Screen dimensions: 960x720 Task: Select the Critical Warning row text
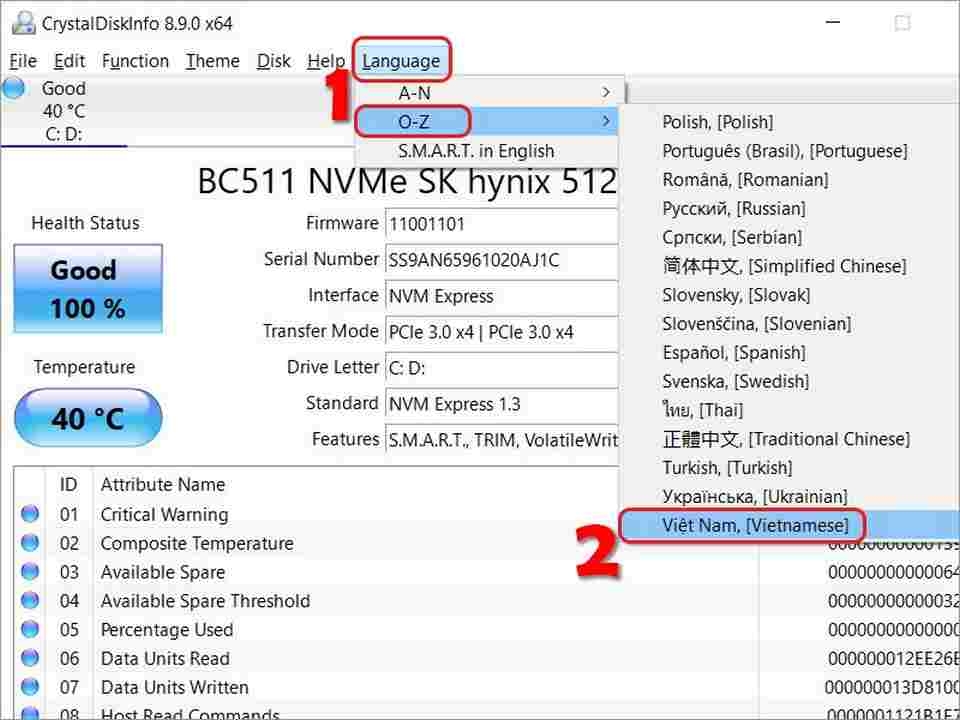[x=164, y=514]
